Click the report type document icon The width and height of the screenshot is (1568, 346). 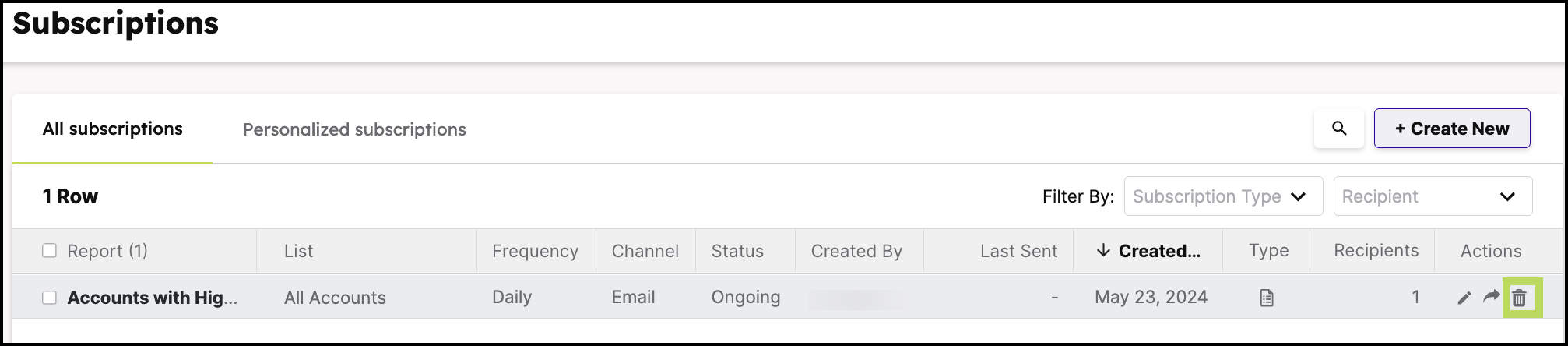click(x=1267, y=297)
